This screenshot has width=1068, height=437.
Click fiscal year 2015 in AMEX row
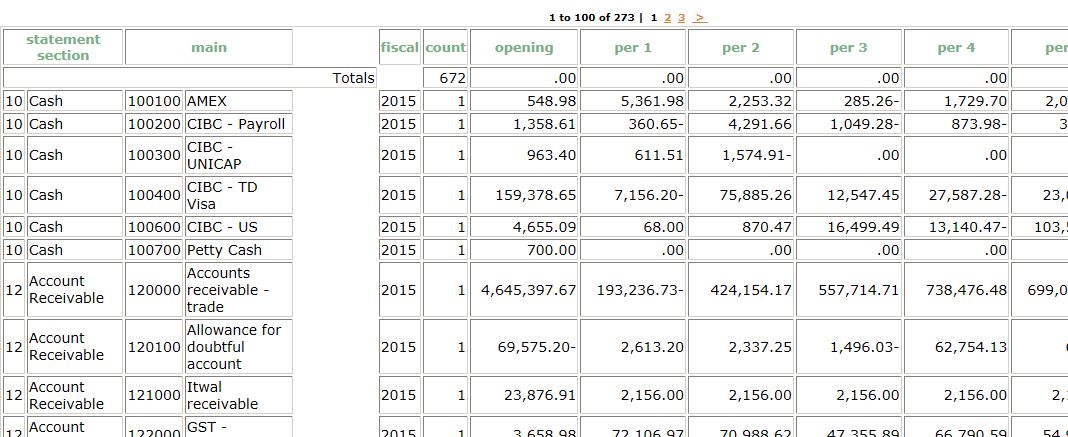400,101
